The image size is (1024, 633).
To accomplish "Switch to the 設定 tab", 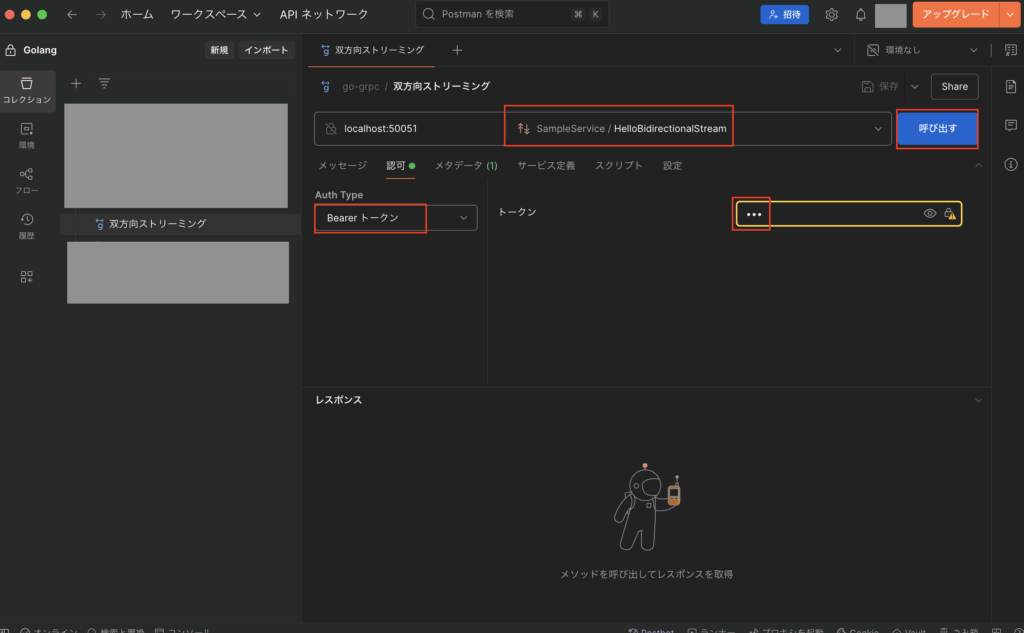I will 672,166.
